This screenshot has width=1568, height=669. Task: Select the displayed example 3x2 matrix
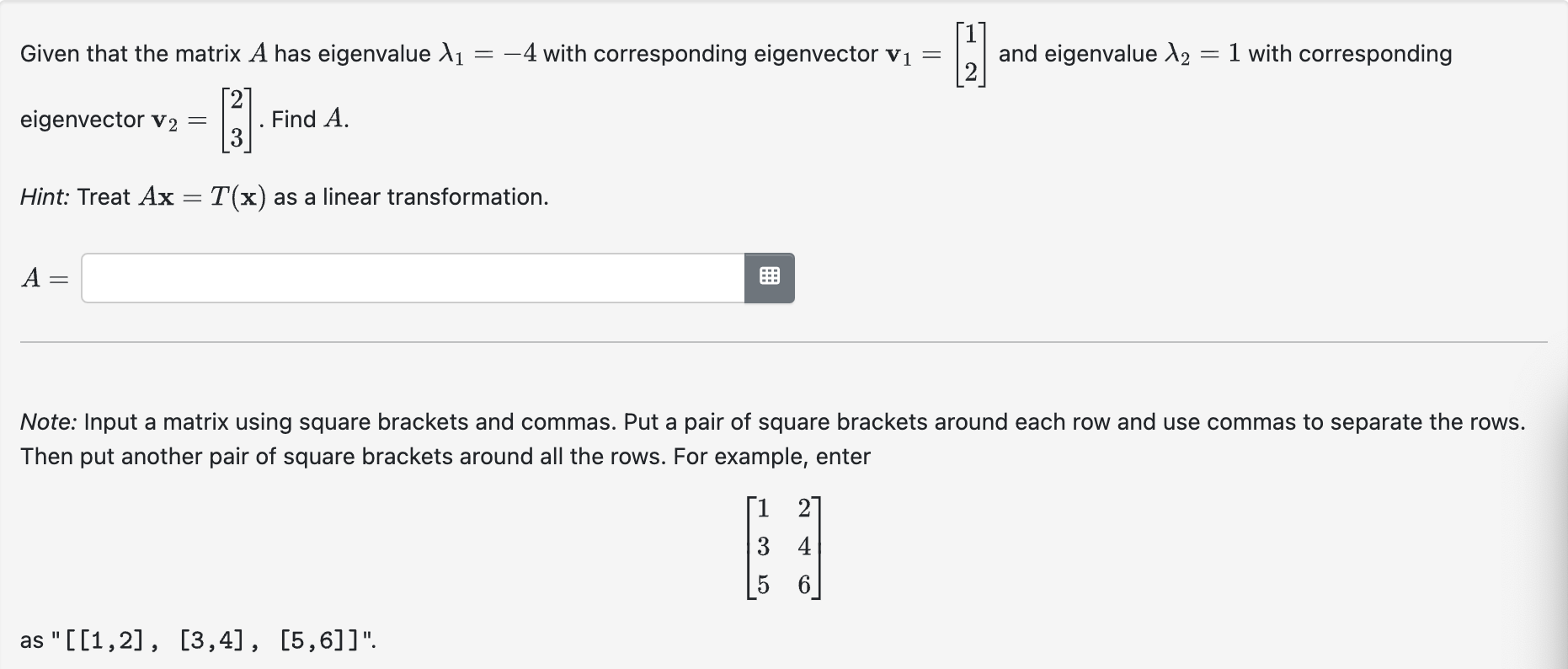(781, 548)
